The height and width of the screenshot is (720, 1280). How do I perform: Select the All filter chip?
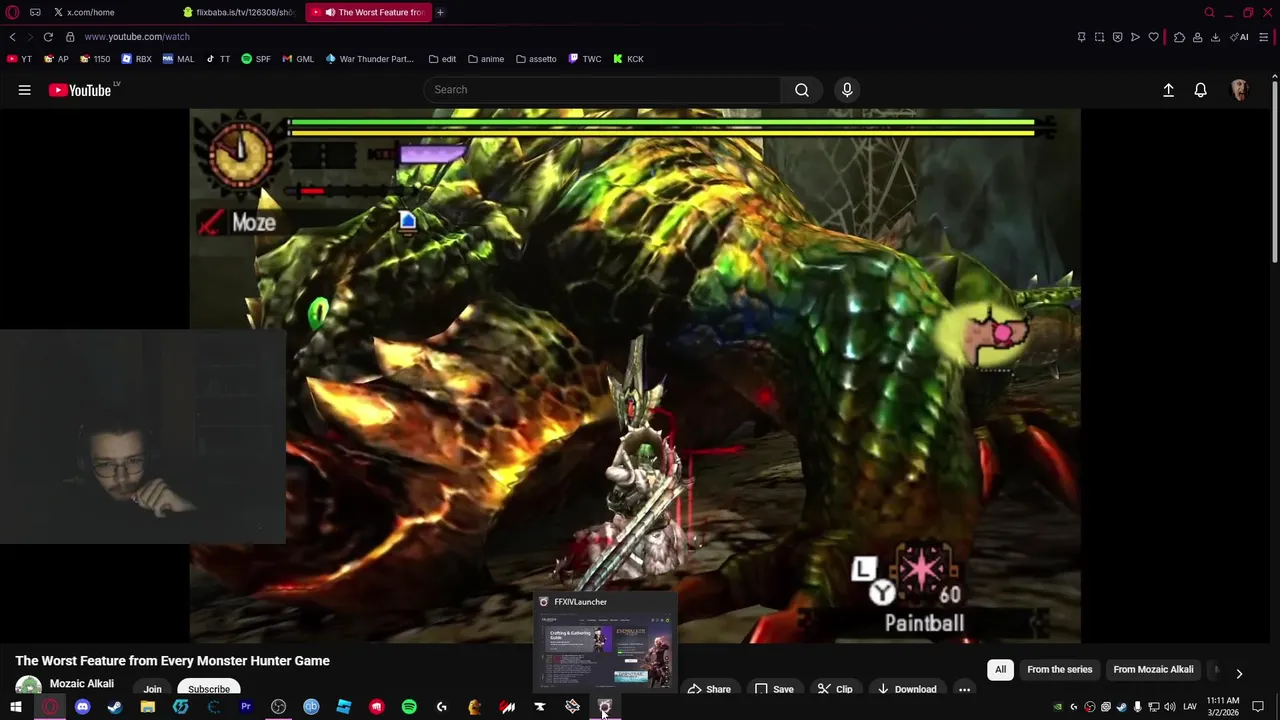[1000, 670]
